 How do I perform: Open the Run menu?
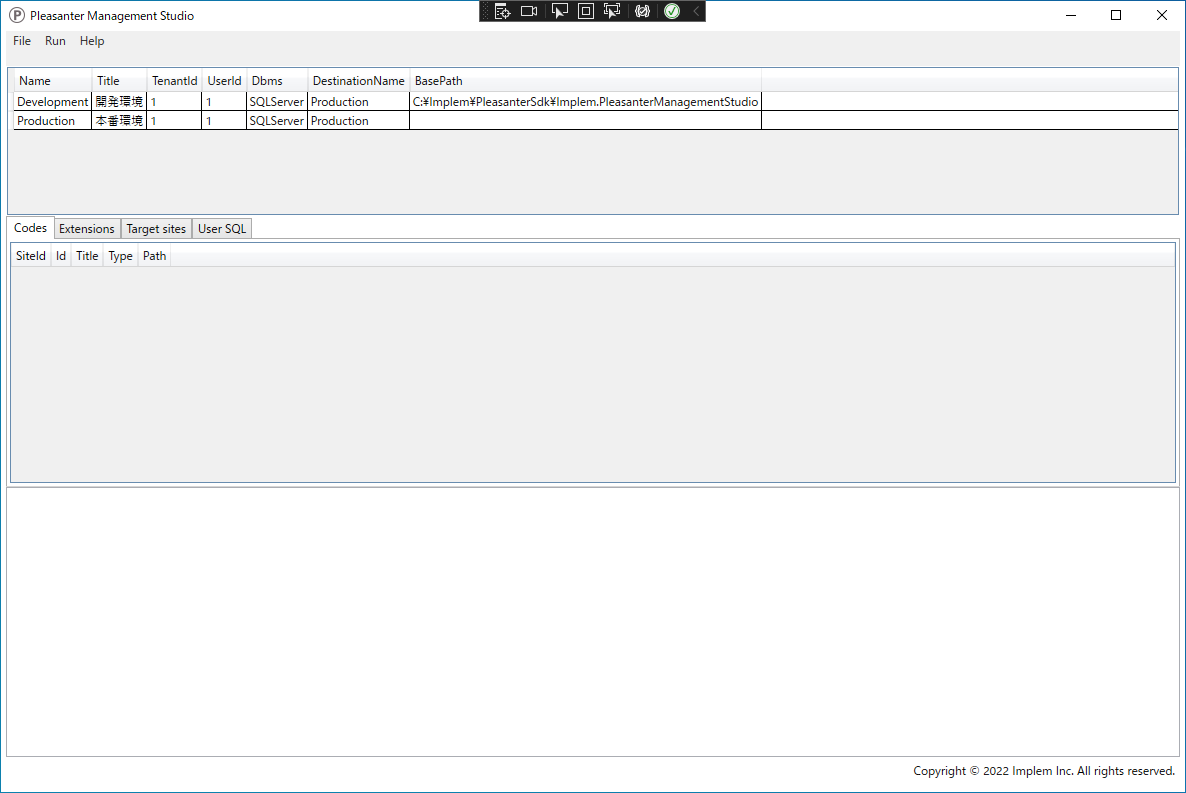[x=55, y=41]
